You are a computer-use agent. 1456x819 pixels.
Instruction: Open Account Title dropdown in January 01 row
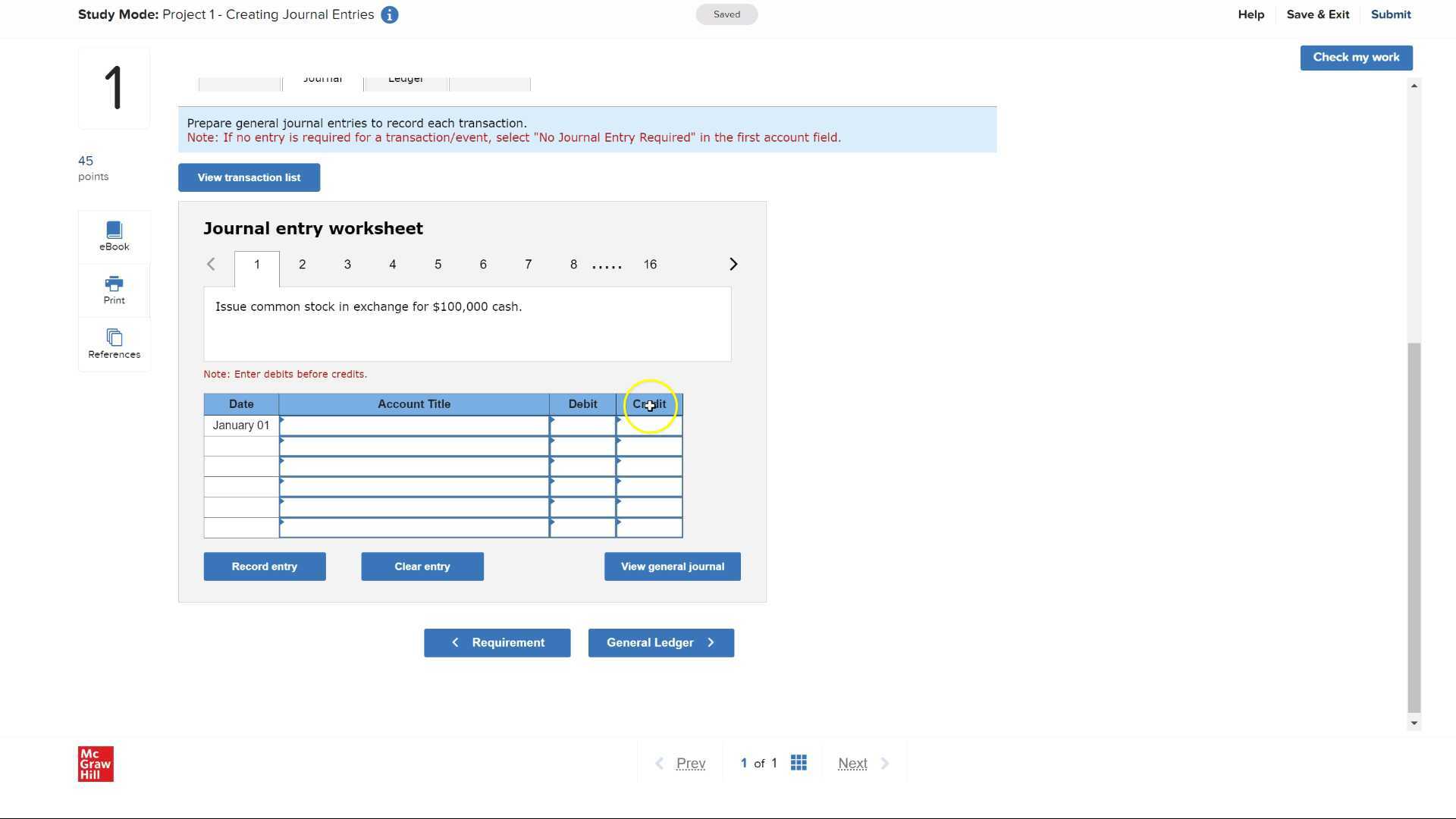tap(413, 426)
